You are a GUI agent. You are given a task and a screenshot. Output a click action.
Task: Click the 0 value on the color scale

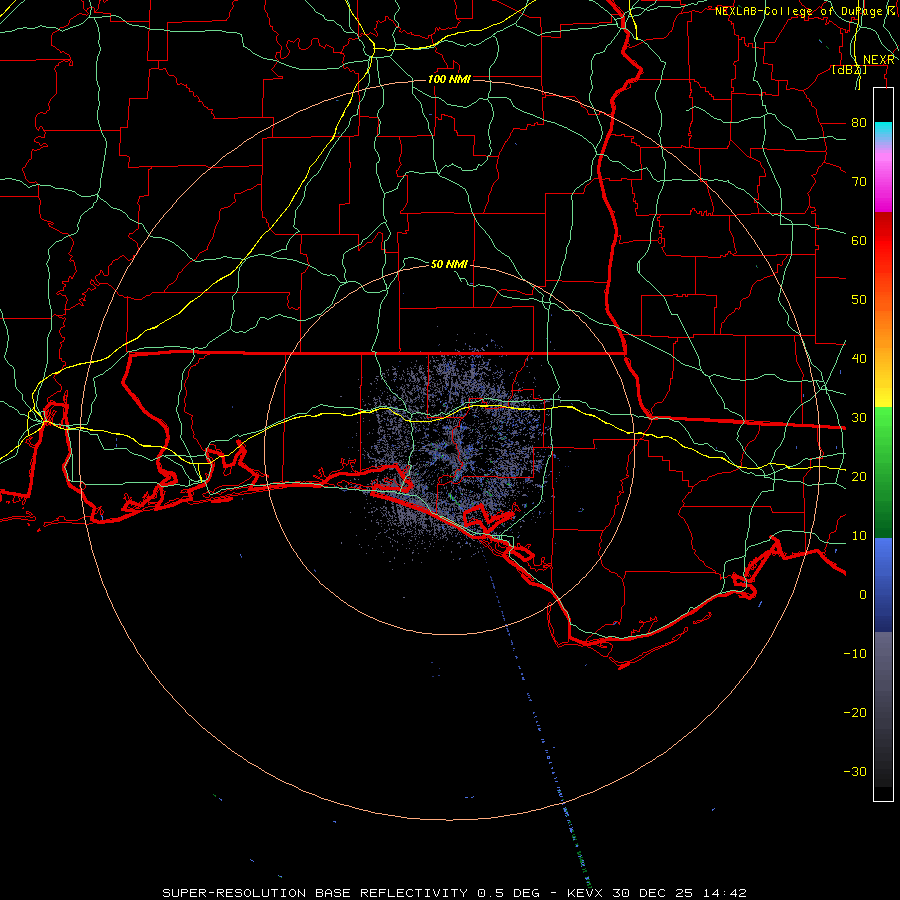coord(863,595)
